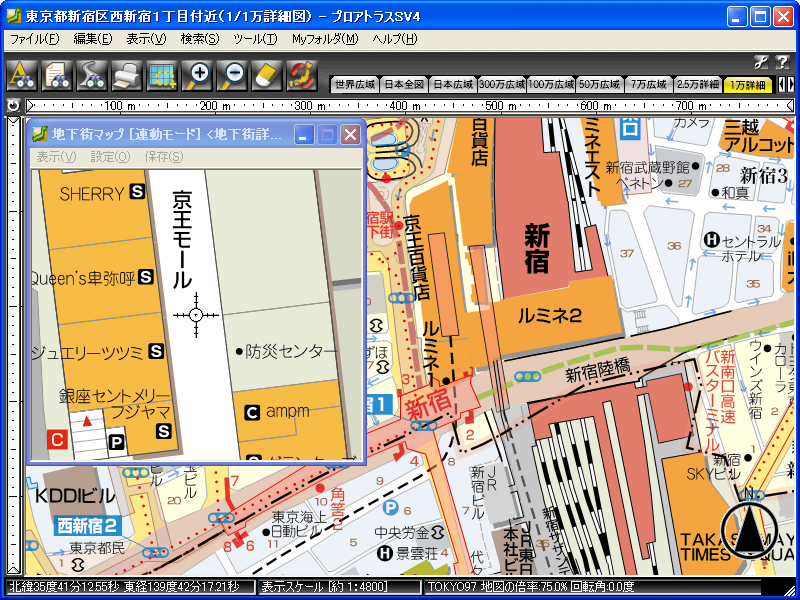Switch to the 2.5万詳細 scale tab
This screenshot has height=600, width=800.
pyautogui.click(x=698, y=84)
